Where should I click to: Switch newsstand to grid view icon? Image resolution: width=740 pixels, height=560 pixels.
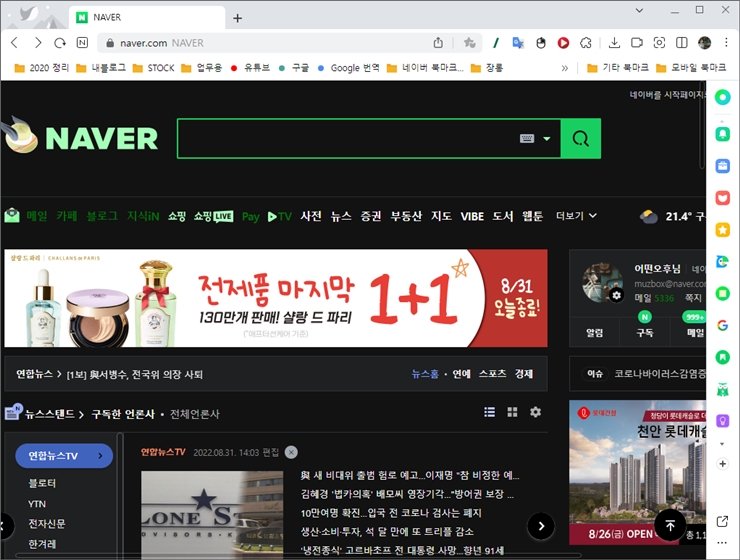(512, 412)
